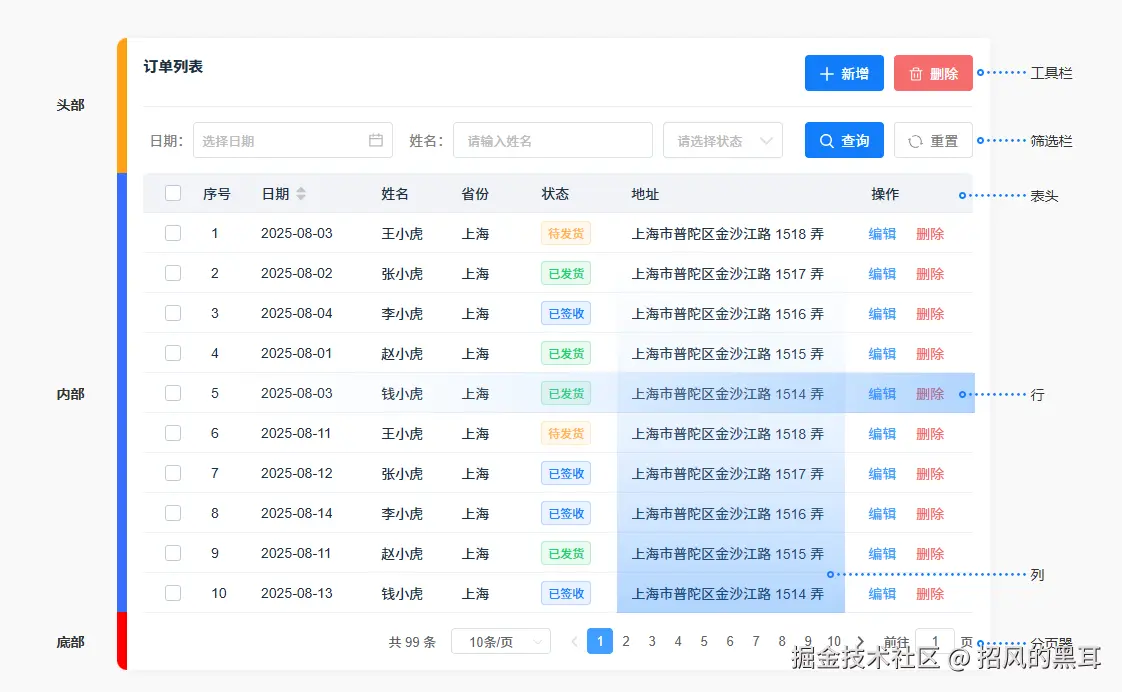This screenshot has height=692, width=1122.
Task: Click 编辑 in row 8 dated 2025-08-14
Action: tap(882, 514)
